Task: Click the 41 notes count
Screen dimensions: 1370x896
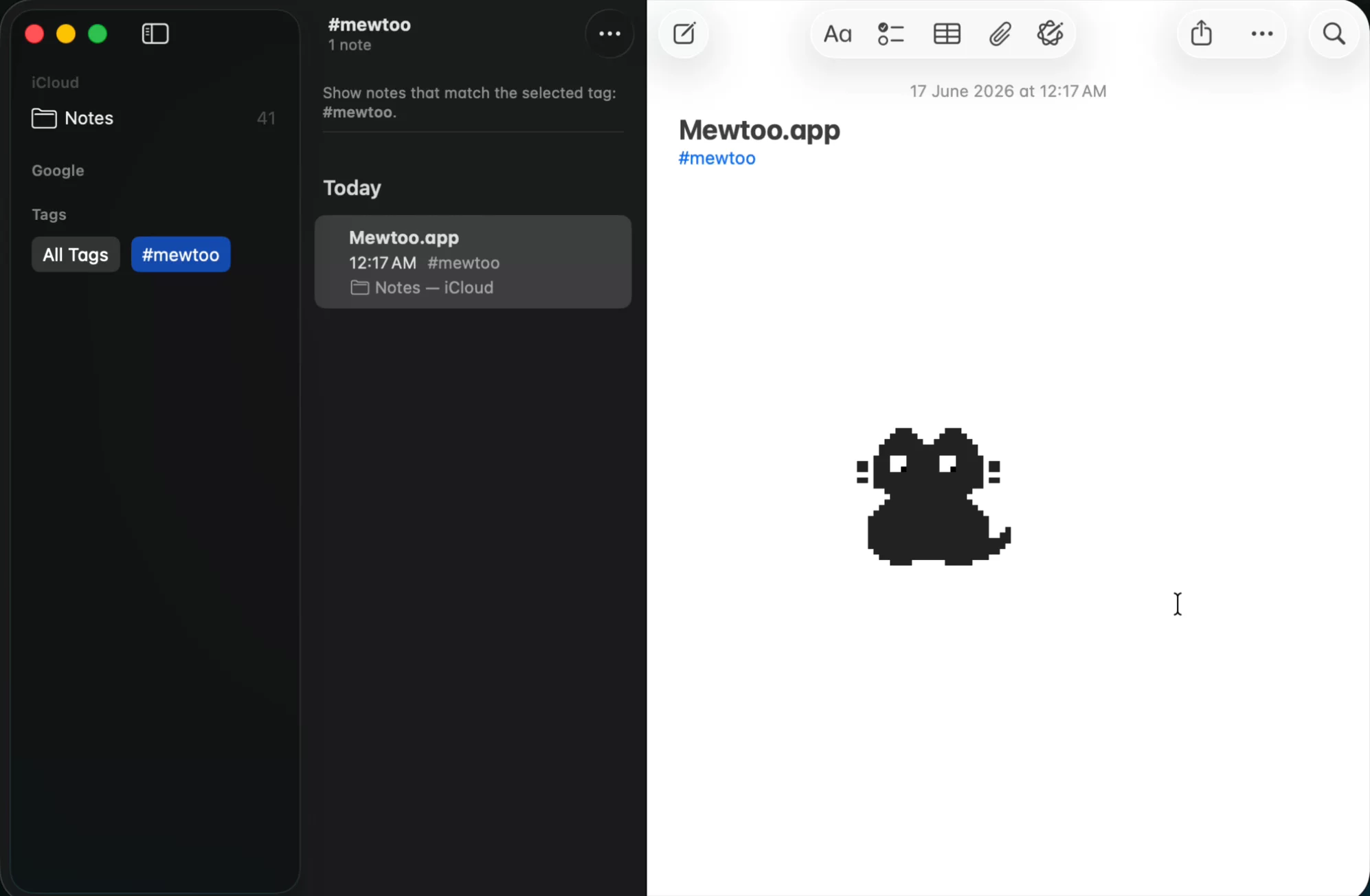Action: 266,118
